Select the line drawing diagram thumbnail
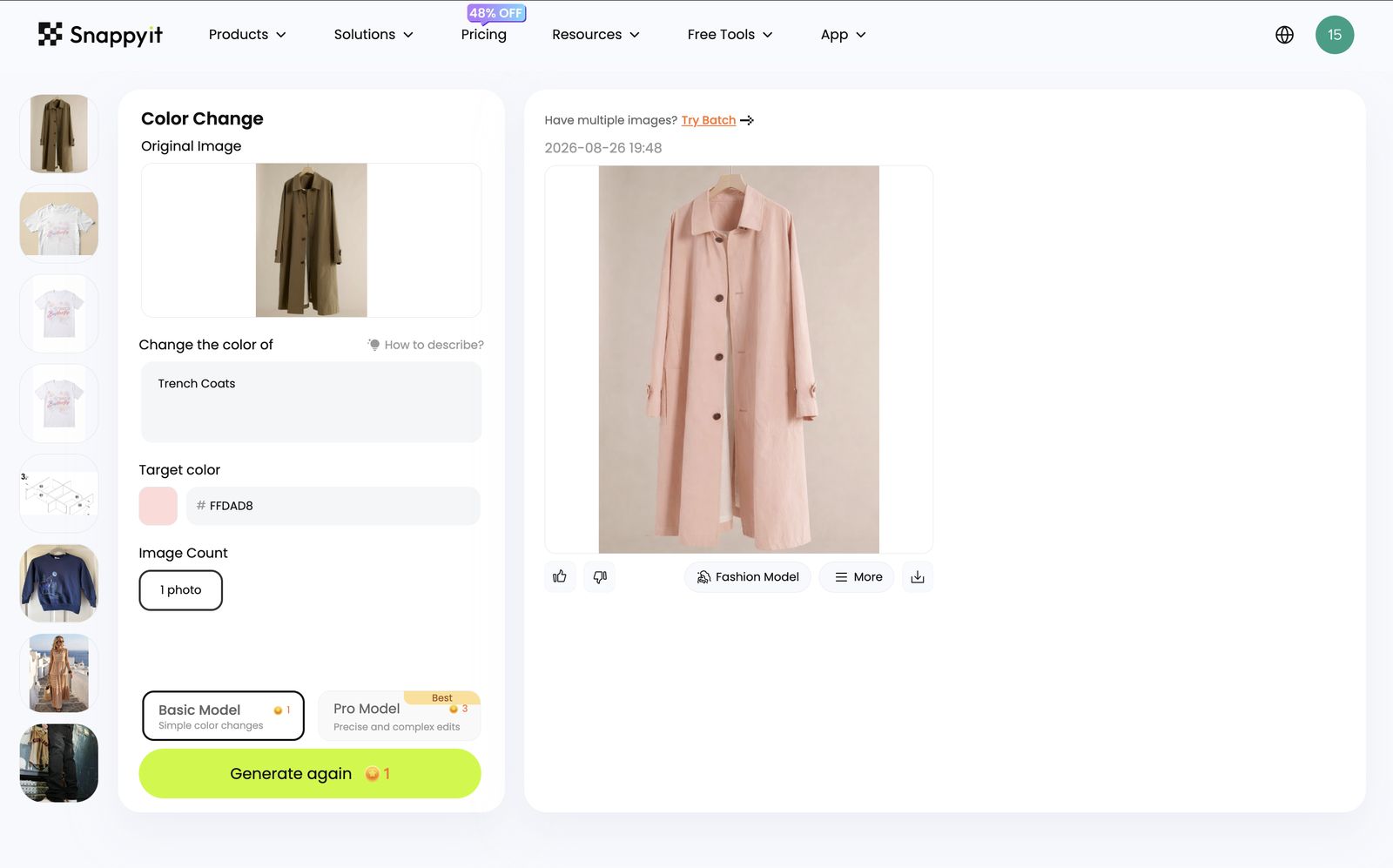Viewport: 1393px width, 868px height. (59, 494)
